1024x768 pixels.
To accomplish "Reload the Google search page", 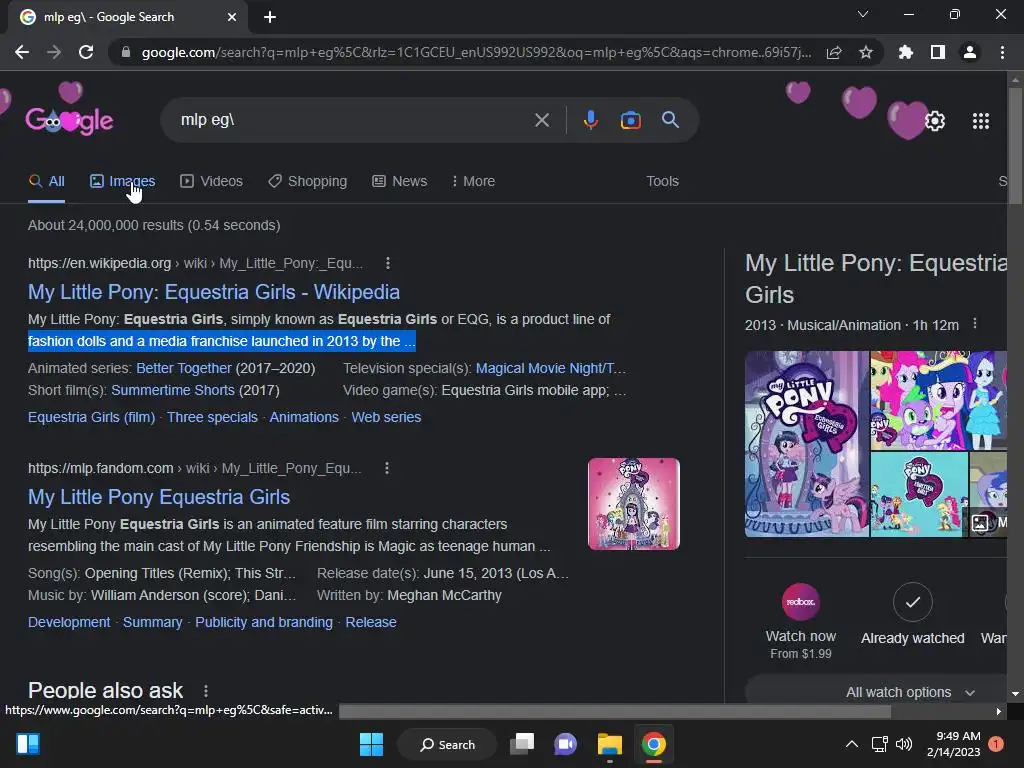I will click(x=86, y=52).
